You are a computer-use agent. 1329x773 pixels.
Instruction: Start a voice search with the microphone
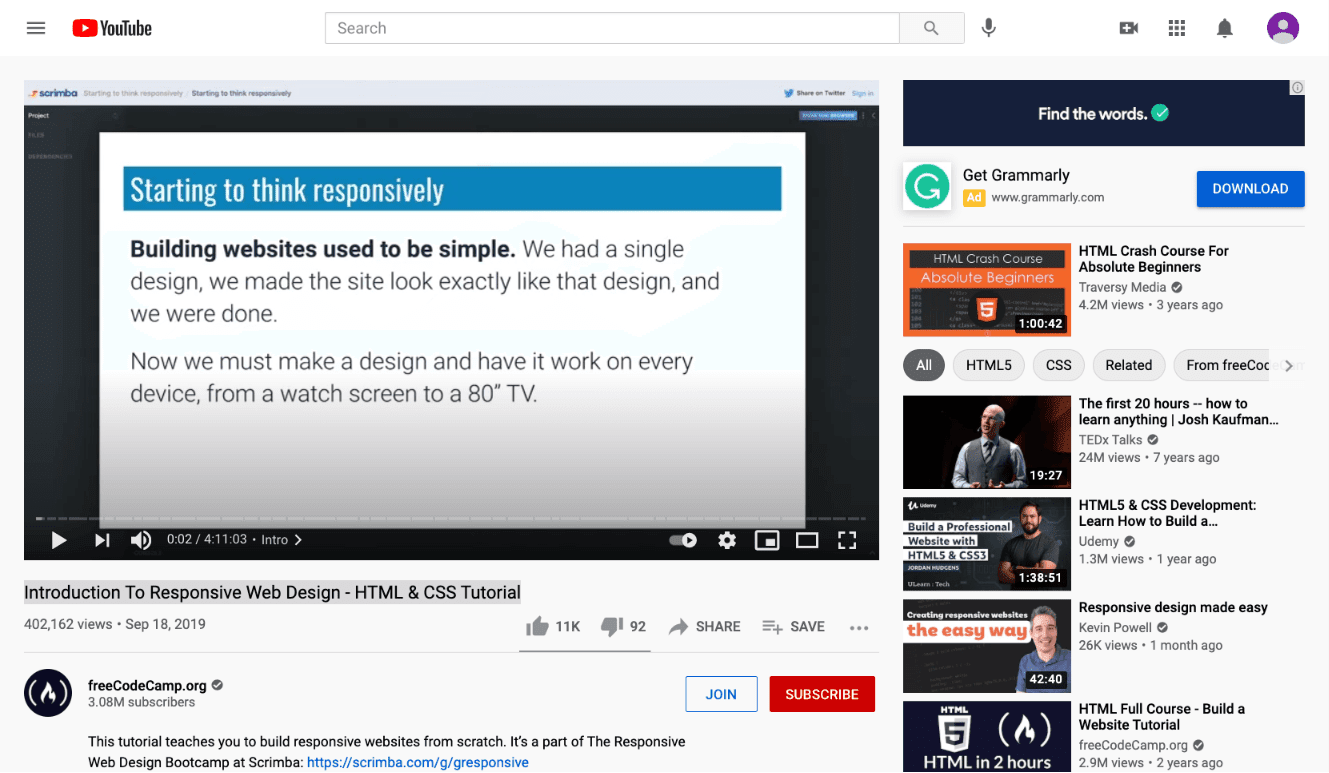(988, 27)
